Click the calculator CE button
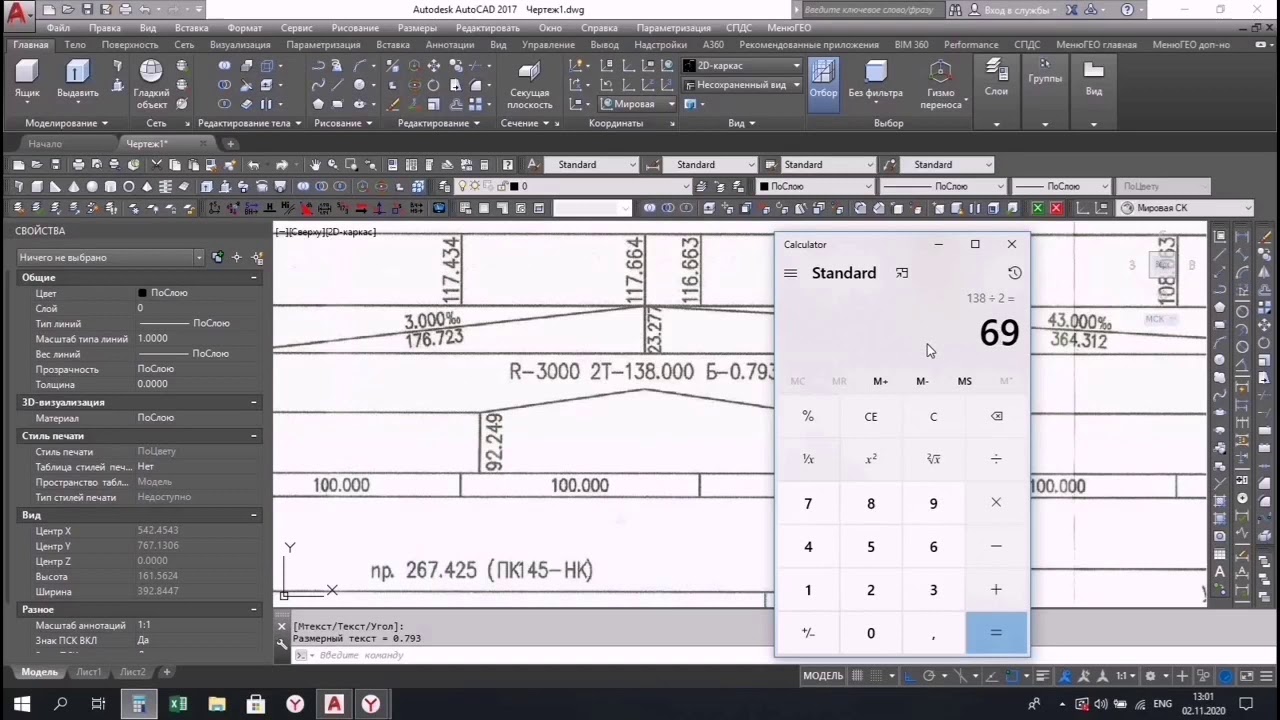This screenshot has height=720, width=1280. coord(871,416)
